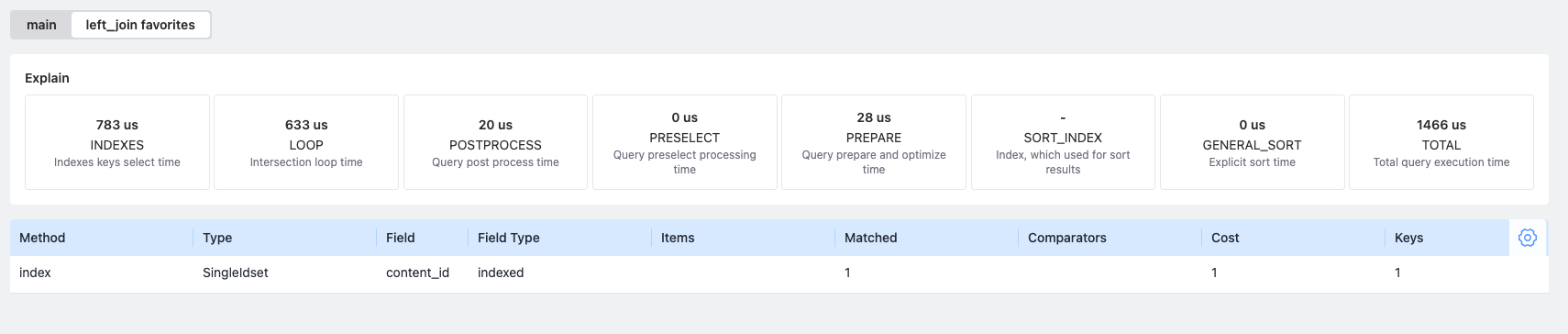Click the TOTAL 1466 us card
This screenshot has height=334, width=1568.
[x=1441, y=142]
